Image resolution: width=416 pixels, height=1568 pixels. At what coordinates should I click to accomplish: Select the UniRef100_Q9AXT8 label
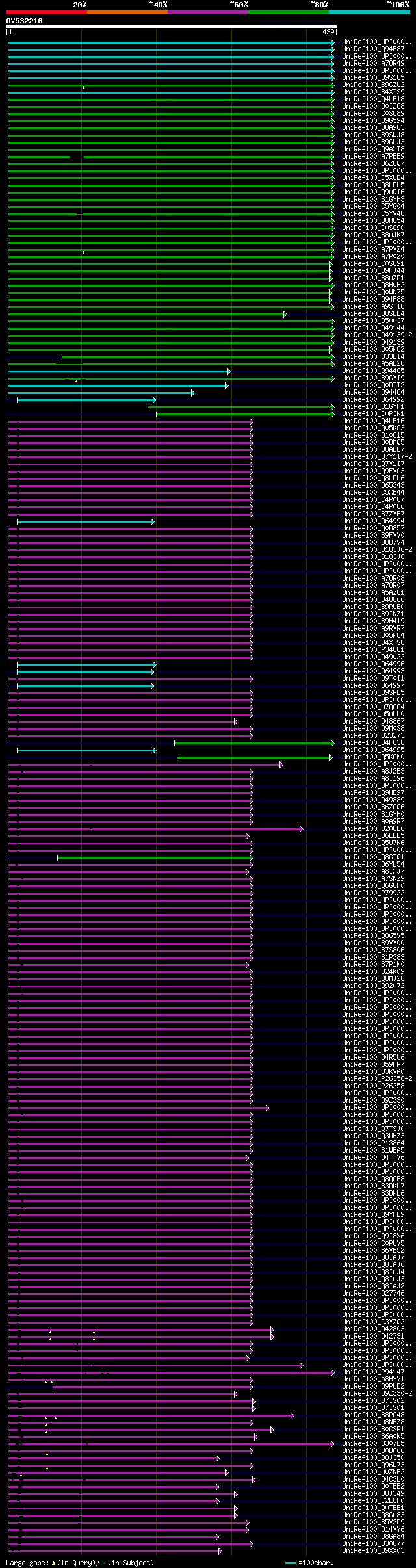tap(373, 150)
